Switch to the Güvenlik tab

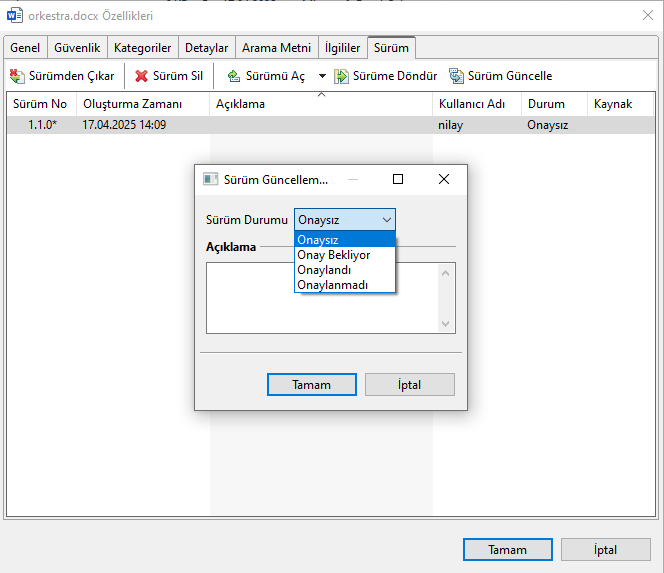click(76, 48)
